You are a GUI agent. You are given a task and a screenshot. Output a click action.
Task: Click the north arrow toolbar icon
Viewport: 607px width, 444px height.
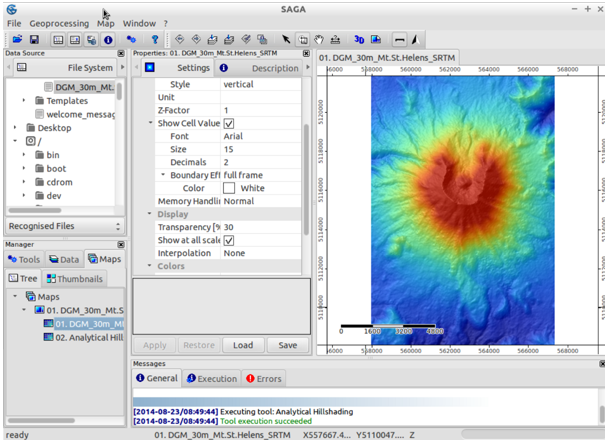pos(414,39)
